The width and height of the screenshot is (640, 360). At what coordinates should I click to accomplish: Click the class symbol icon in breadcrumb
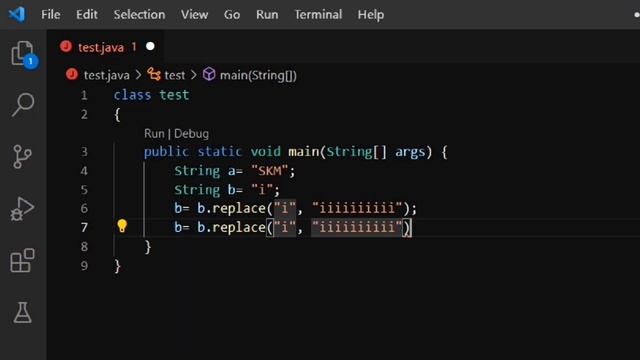tap(154, 75)
